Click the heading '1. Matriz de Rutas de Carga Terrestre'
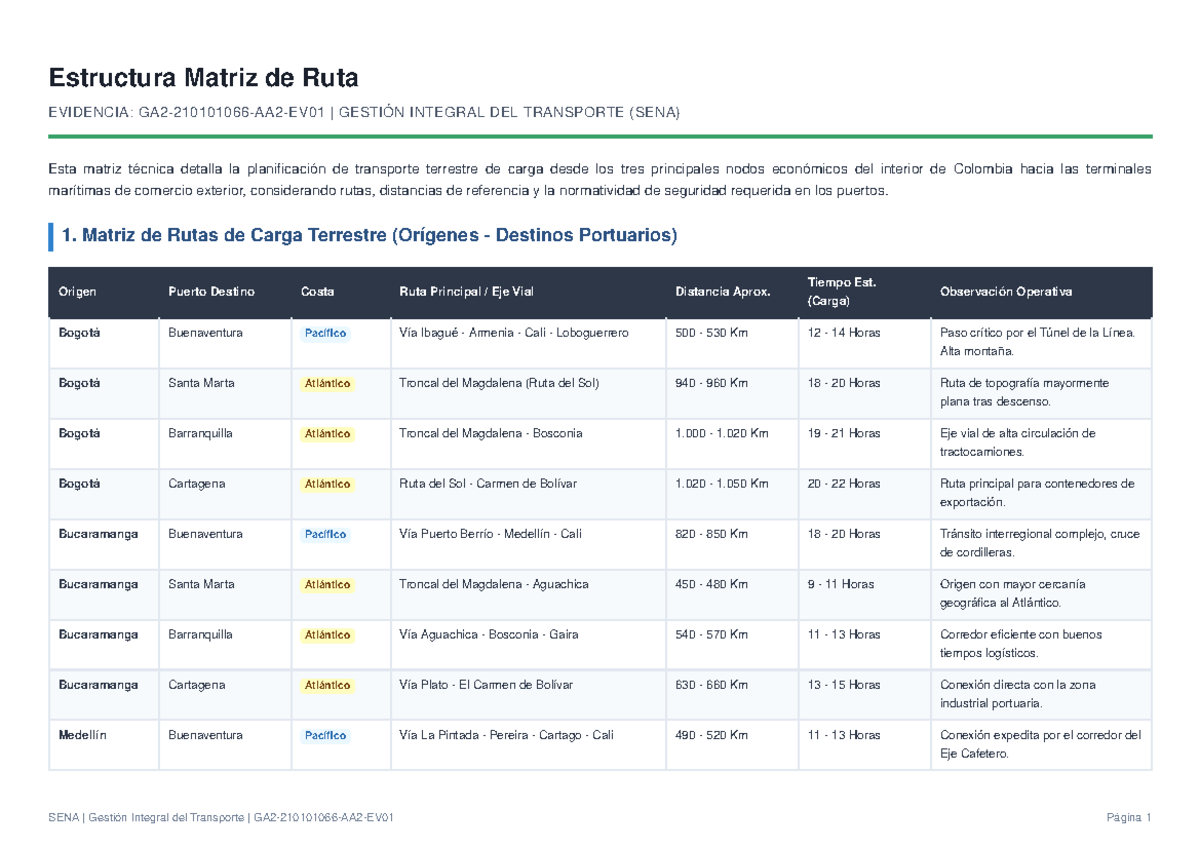The image size is (1200, 849). [x=369, y=236]
